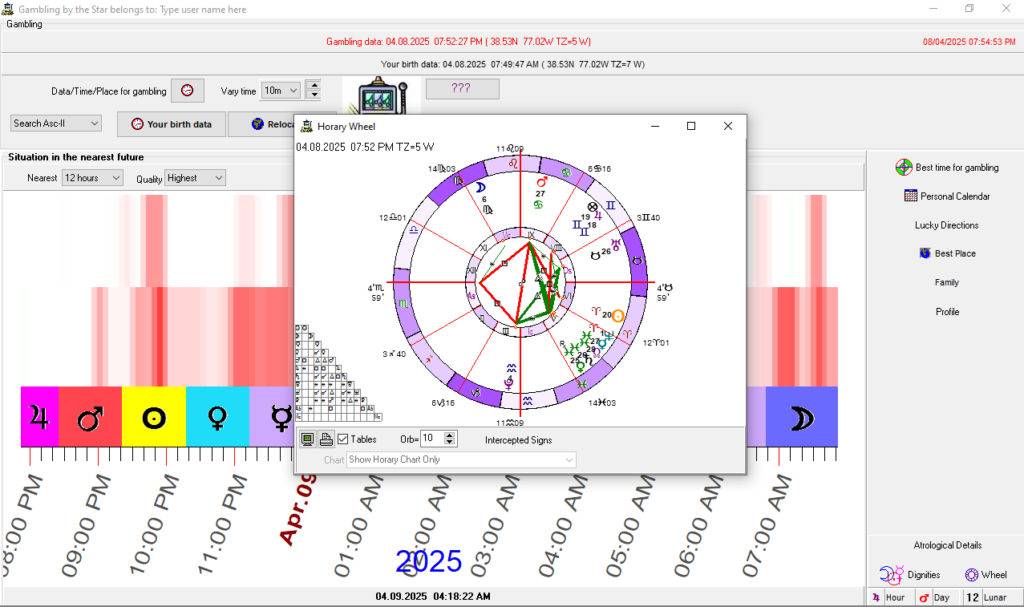Decrease vary time with the down arrow
Viewport: 1024px width, 607px height.
[x=314, y=95]
